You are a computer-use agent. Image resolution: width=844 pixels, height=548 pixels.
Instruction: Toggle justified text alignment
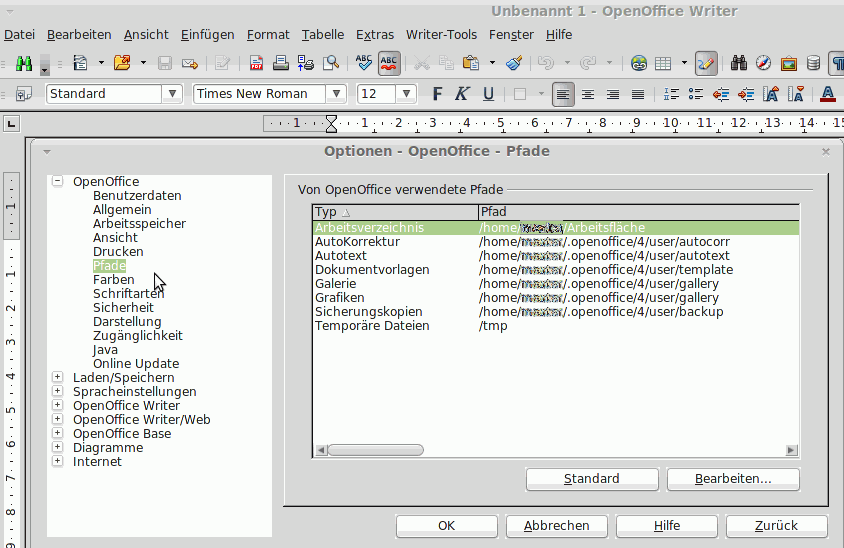[637, 94]
